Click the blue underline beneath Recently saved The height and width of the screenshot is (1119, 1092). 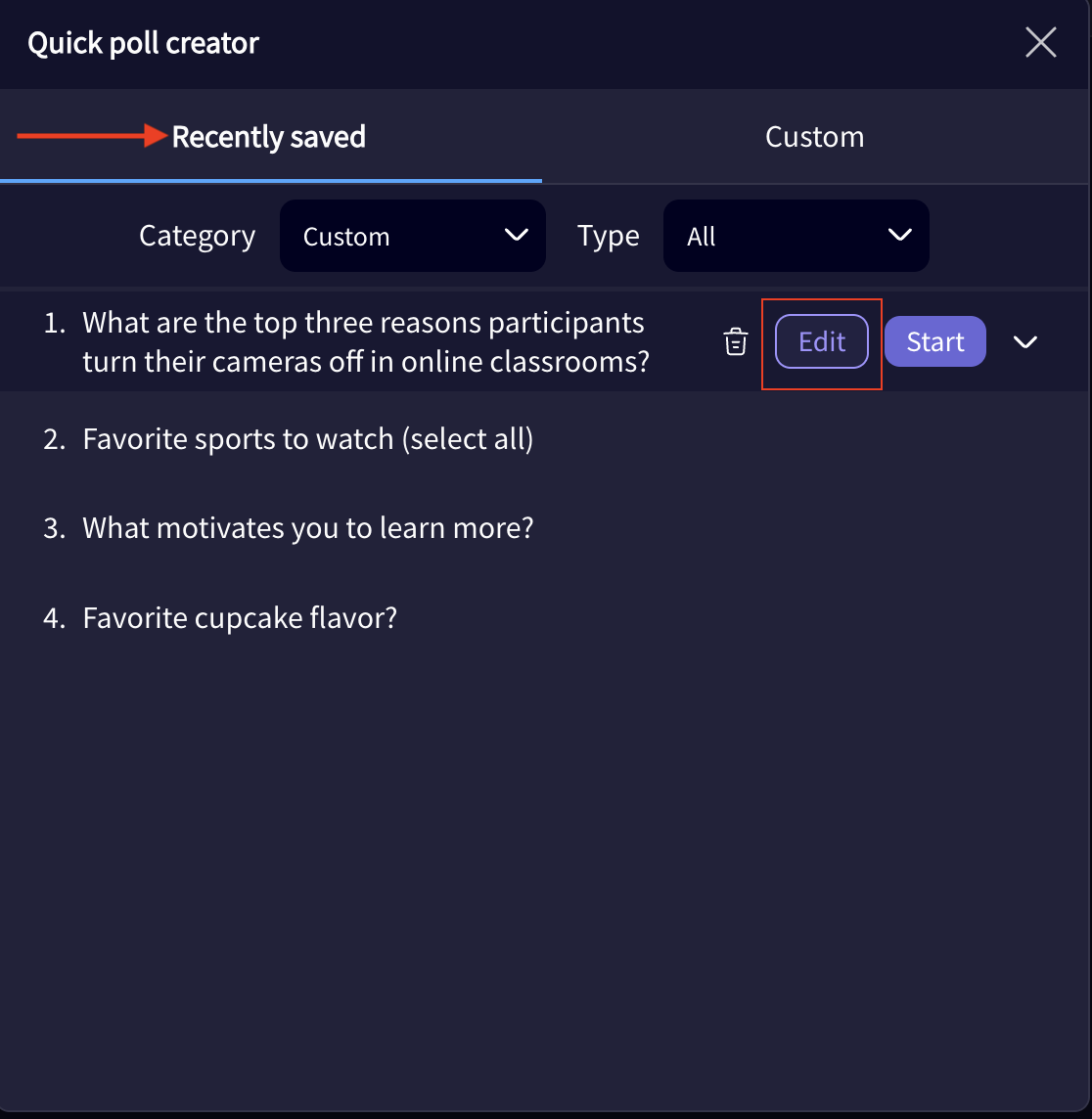click(271, 180)
